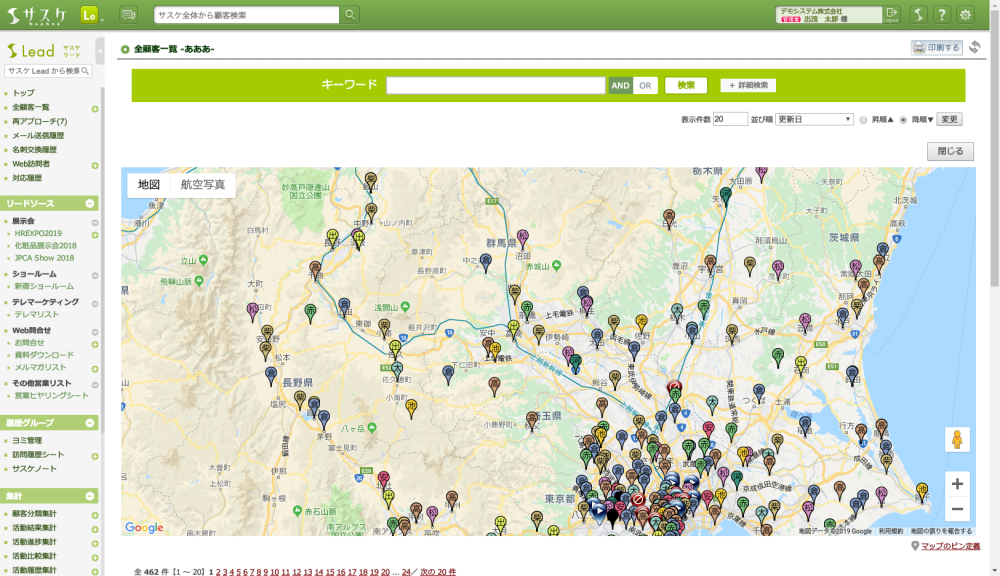Collapse the リードソース sidebar section

[x=90, y=203]
